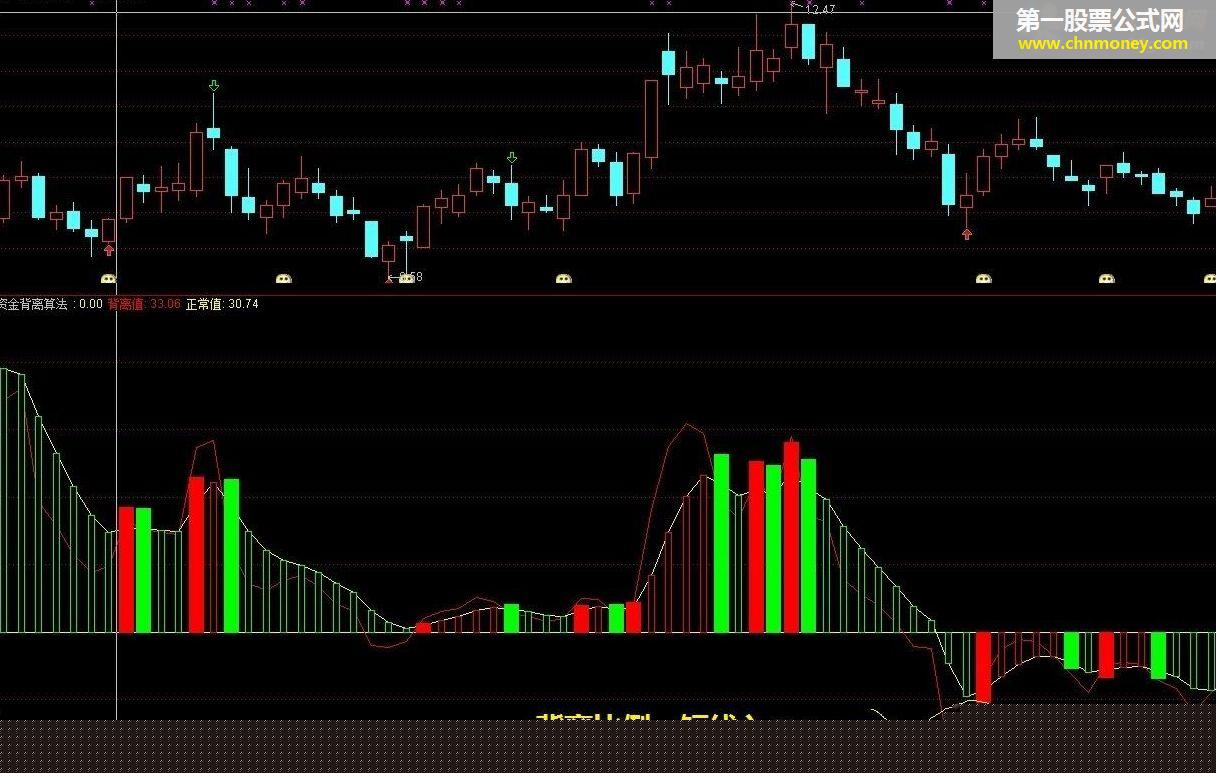Click the red up-arrow below the right-side low

(967, 233)
